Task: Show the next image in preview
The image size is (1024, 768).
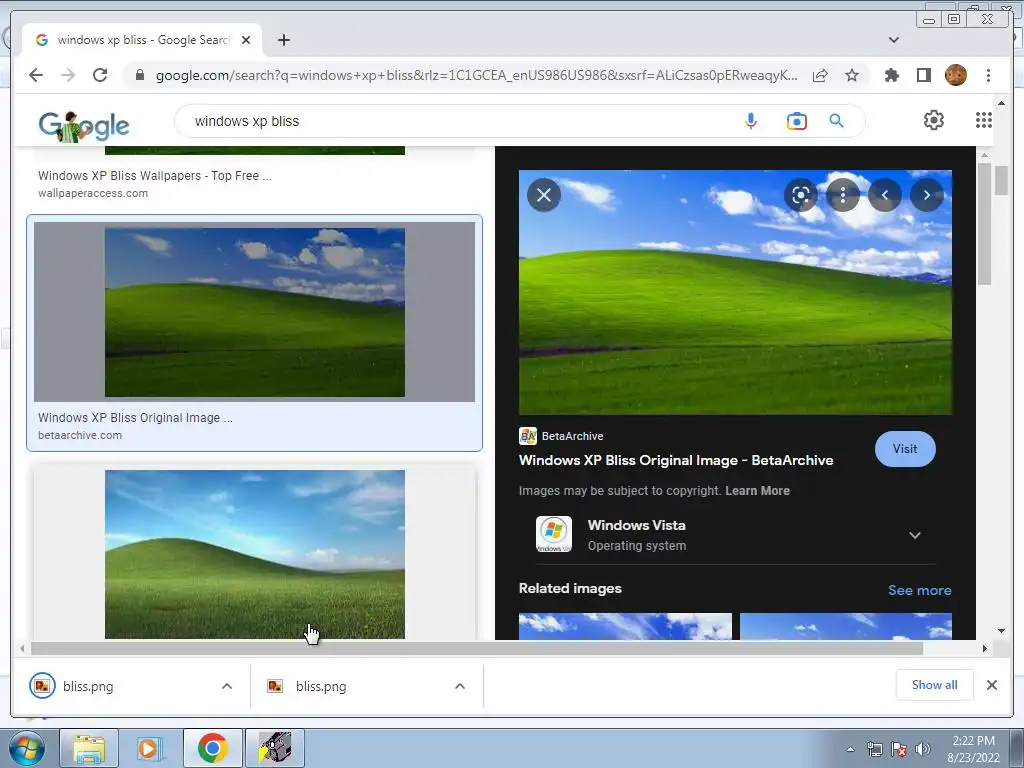Action: [927, 195]
